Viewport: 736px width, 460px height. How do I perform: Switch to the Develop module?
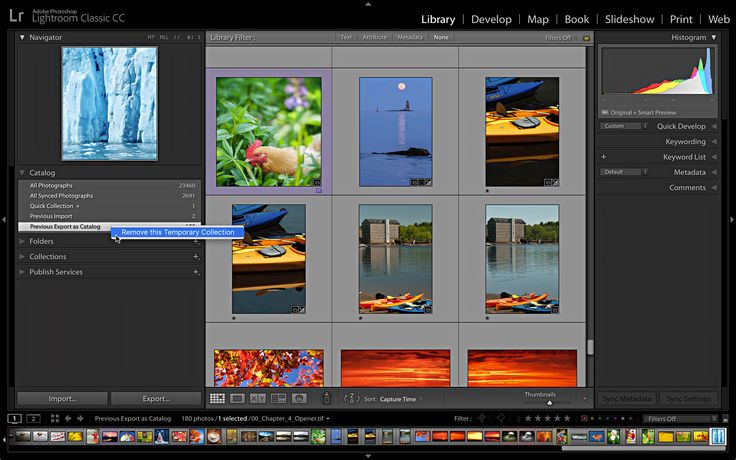click(x=491, y=19)
